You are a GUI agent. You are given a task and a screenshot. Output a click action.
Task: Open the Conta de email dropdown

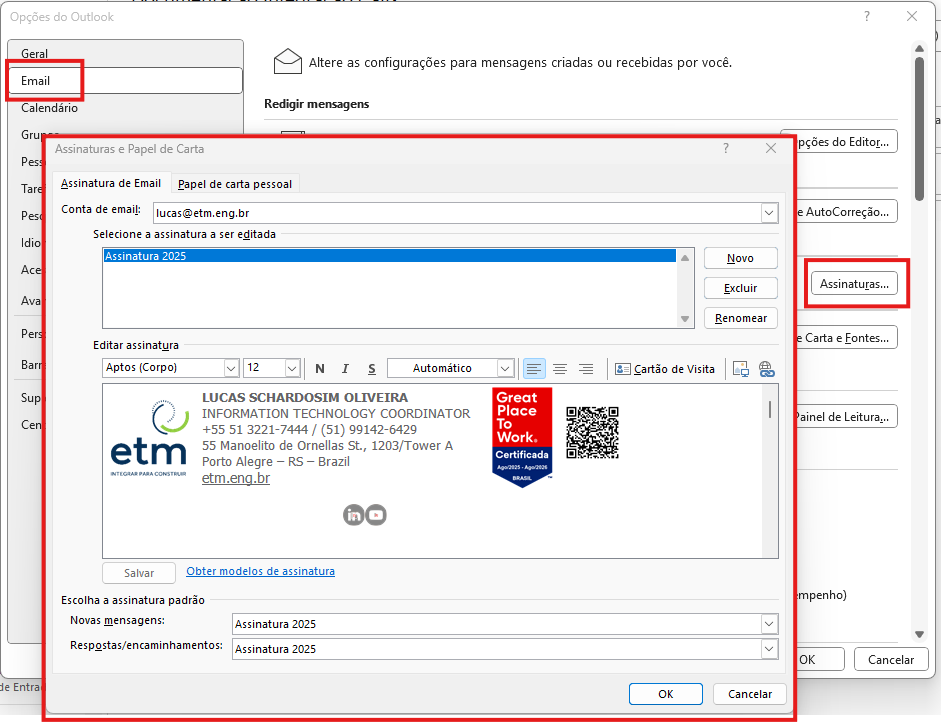click(x=768, y=213)
